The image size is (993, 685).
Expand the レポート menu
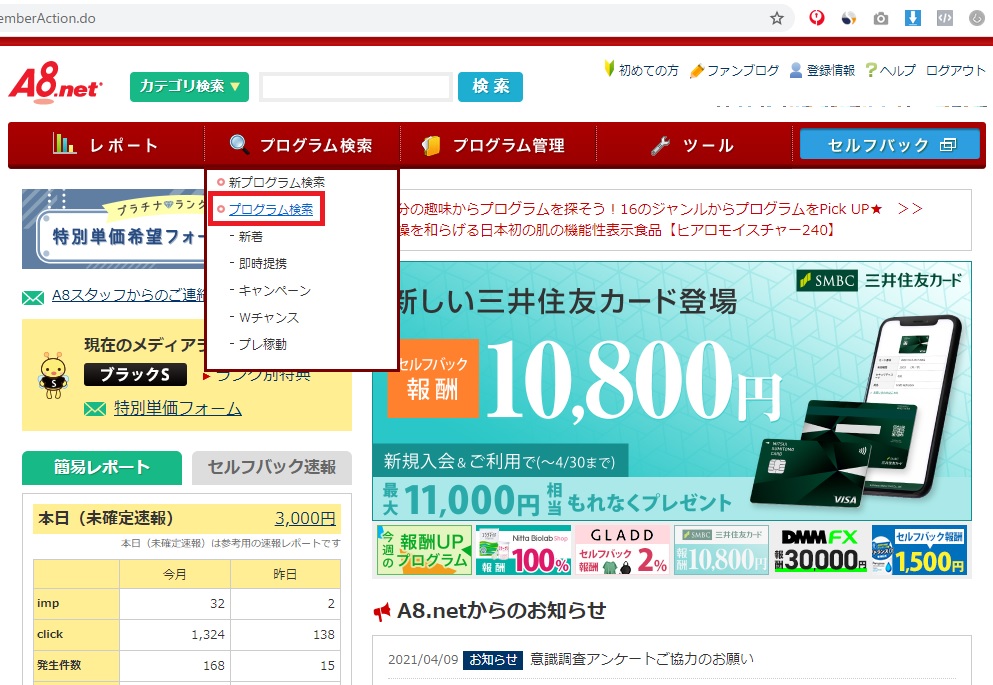coord(106,145)
